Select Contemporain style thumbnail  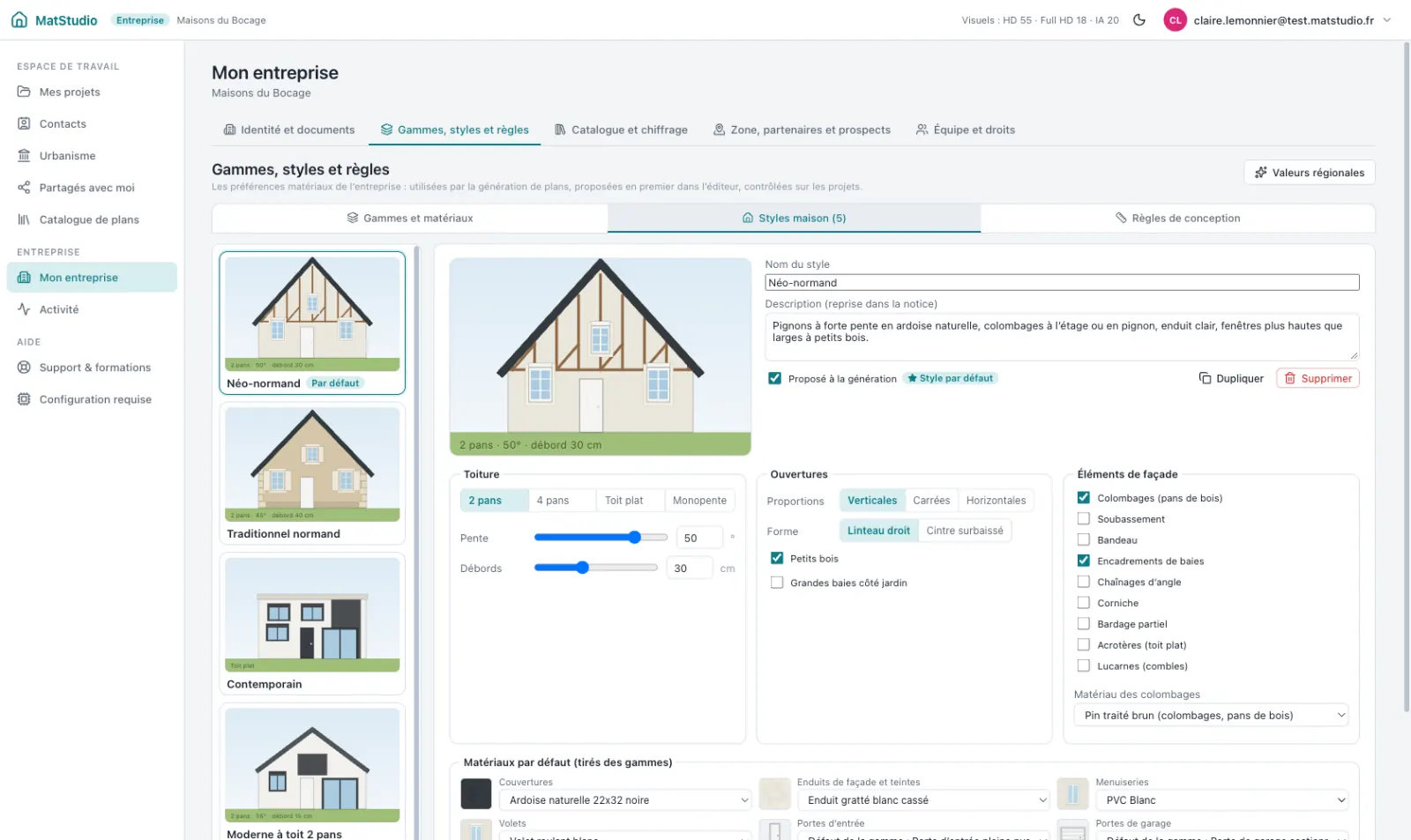[x=312, y=624]
